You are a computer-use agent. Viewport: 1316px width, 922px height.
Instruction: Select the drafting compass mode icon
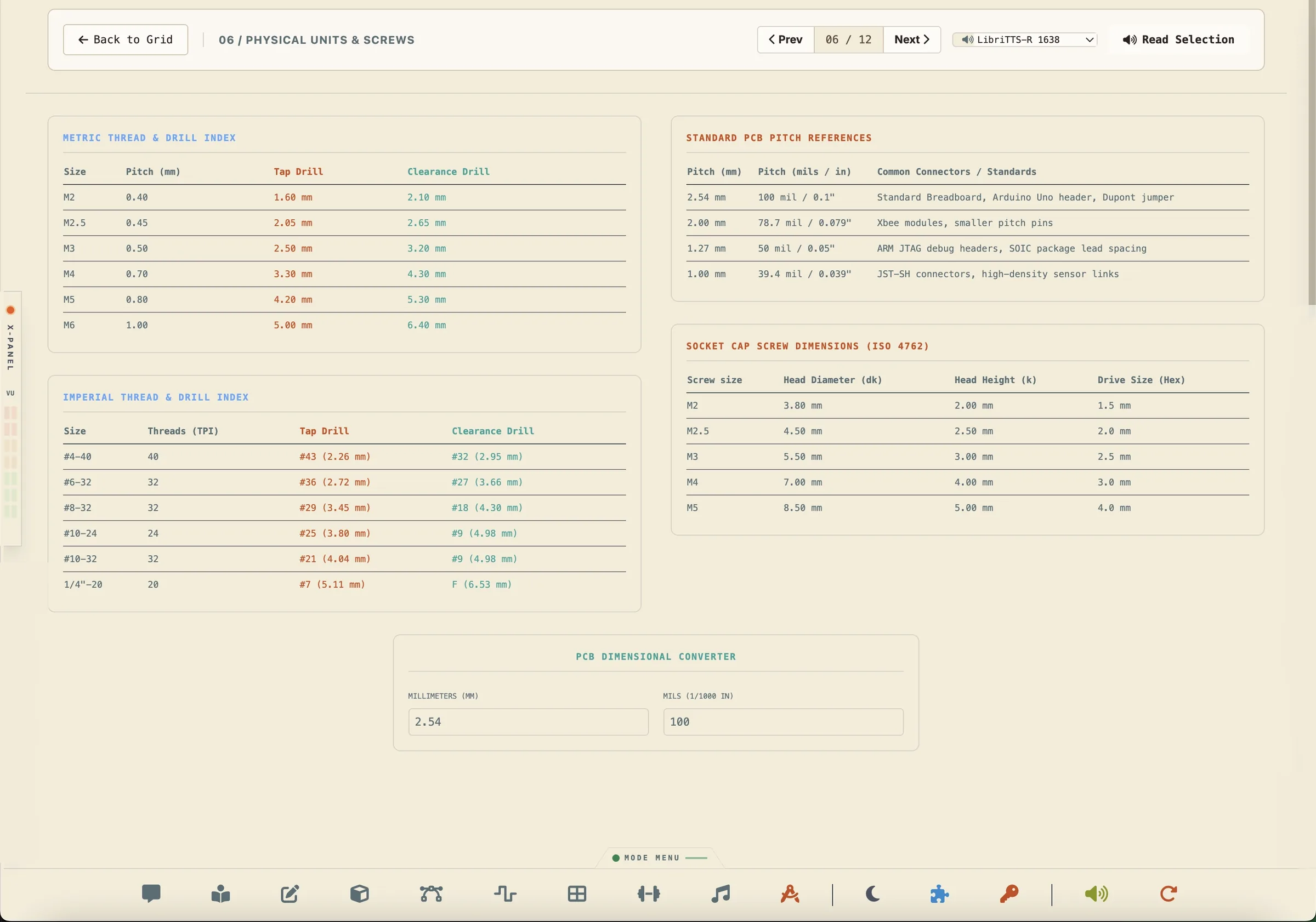[x=790, y=893]
